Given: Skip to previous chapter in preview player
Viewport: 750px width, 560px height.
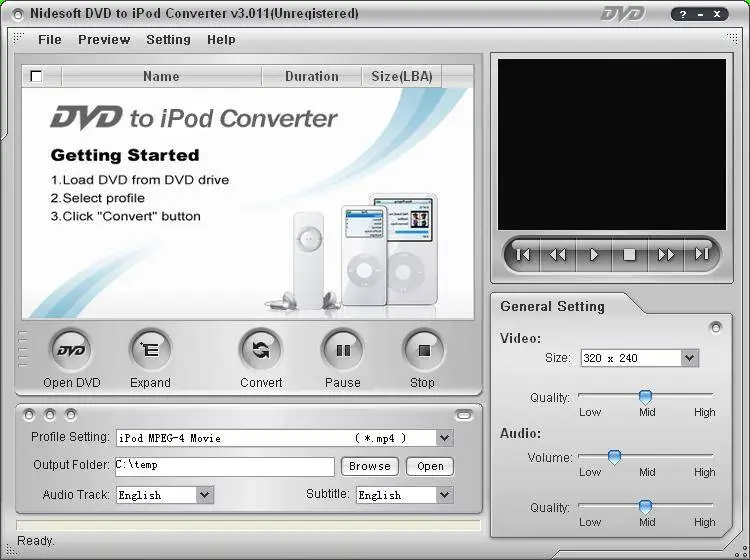Looking at the screenshot, I should 522,254.
